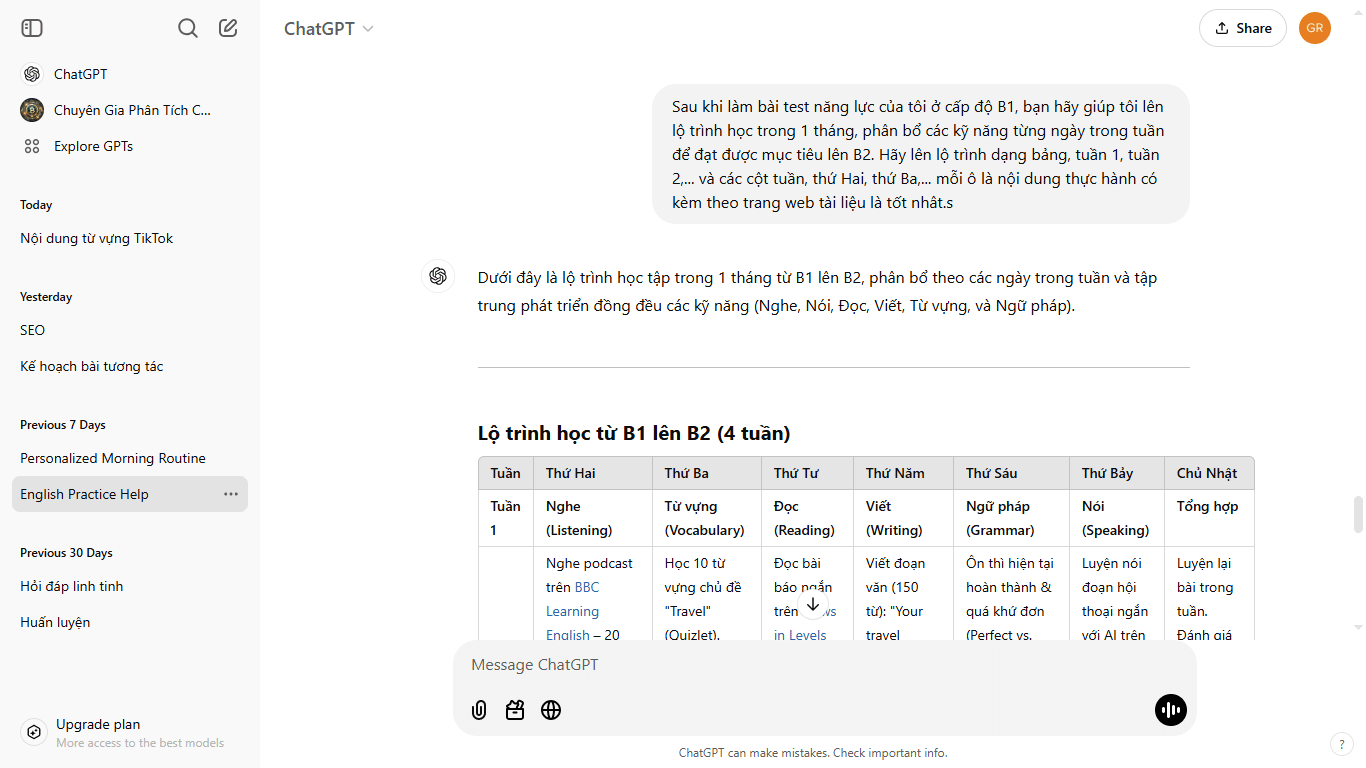Screen dimensions: 1366x768
Task: Click the attach file paperclip icon
Action: pyautogui.click(x=479, y=710)
